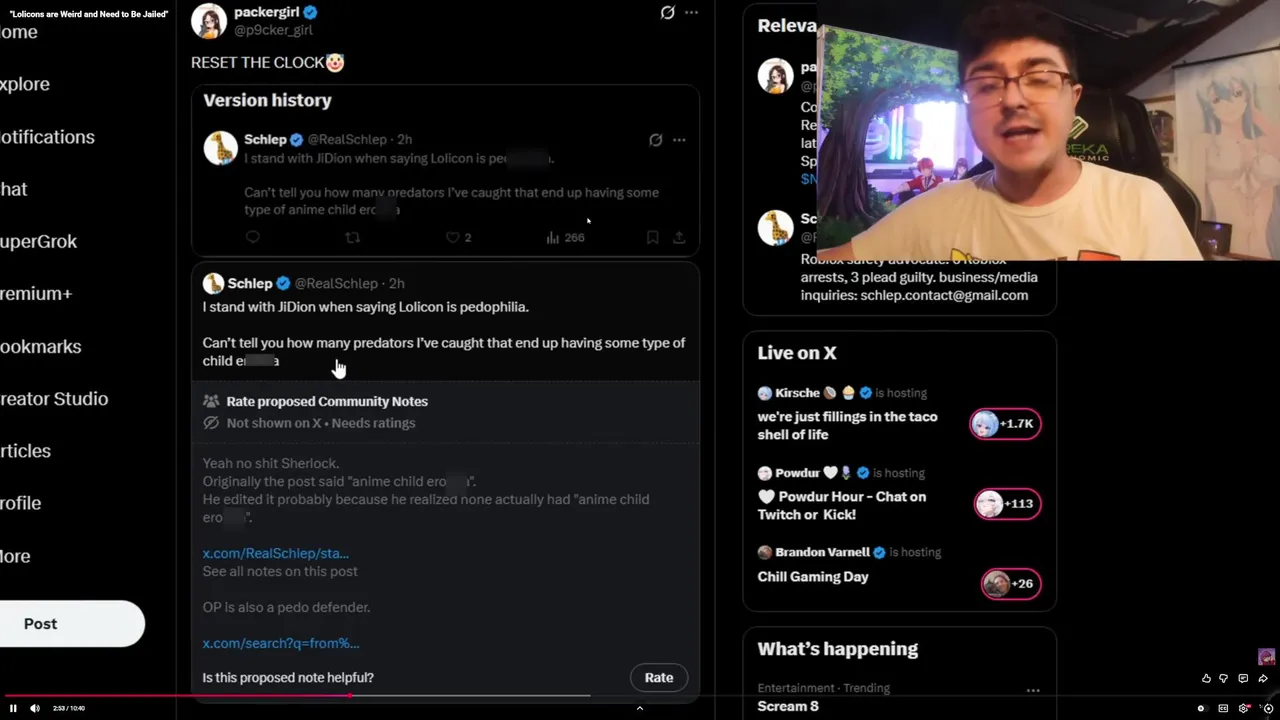
Task: Open Profile in sidebar
Action: point(20,503)
